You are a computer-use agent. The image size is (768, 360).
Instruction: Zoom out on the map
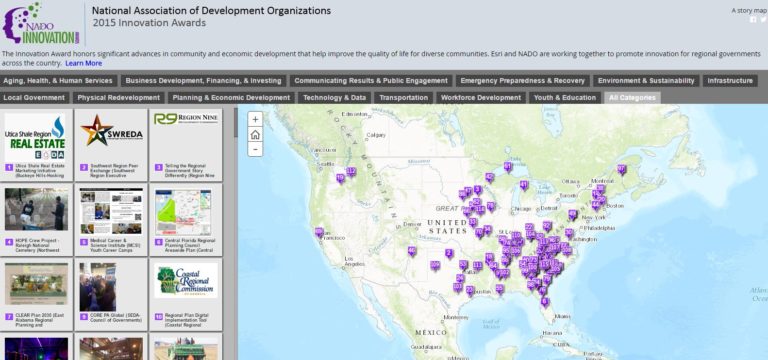point(255,149)
